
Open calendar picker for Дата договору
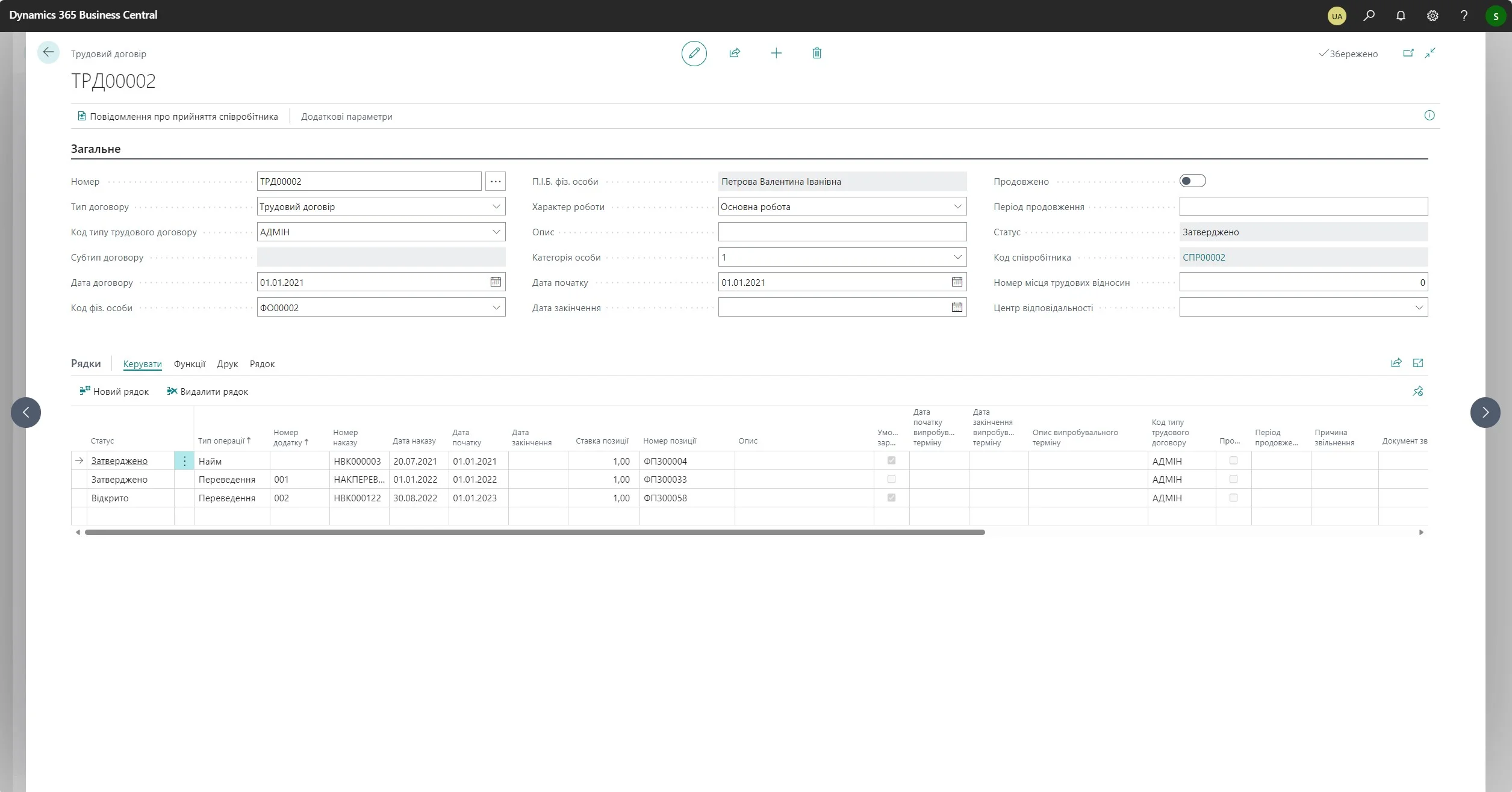(x=496, y=282)
